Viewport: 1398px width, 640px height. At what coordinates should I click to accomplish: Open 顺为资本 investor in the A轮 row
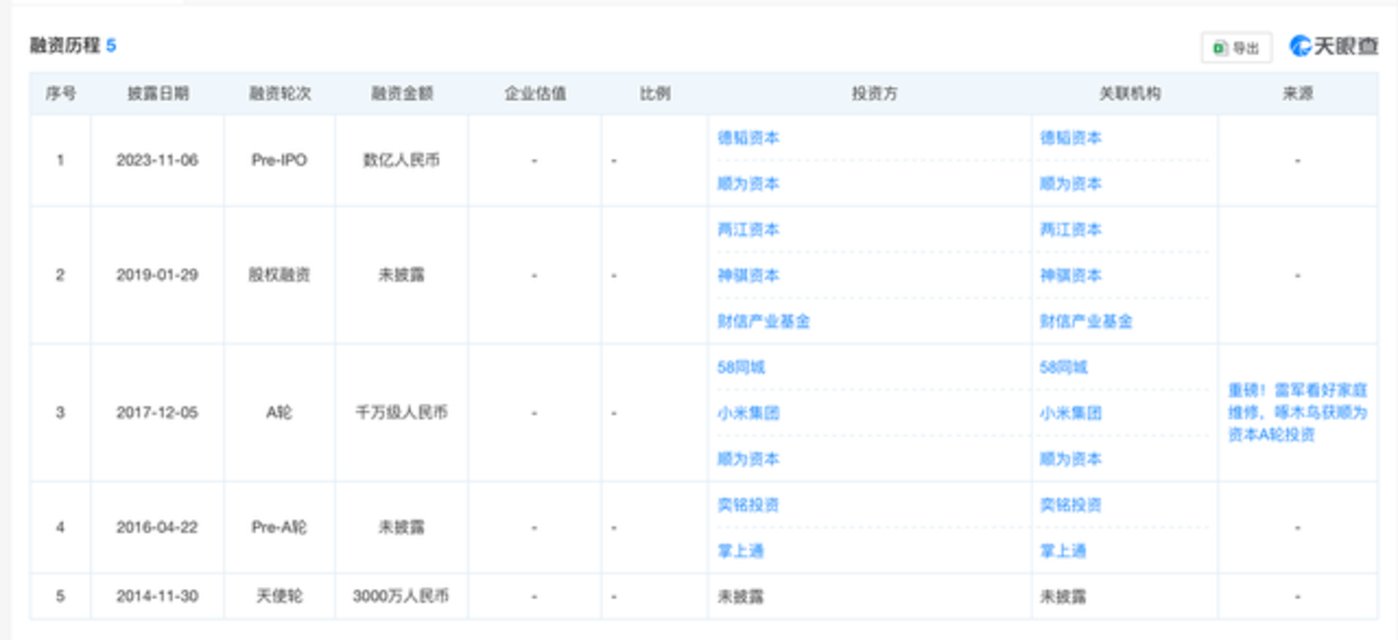pos(748,459)
